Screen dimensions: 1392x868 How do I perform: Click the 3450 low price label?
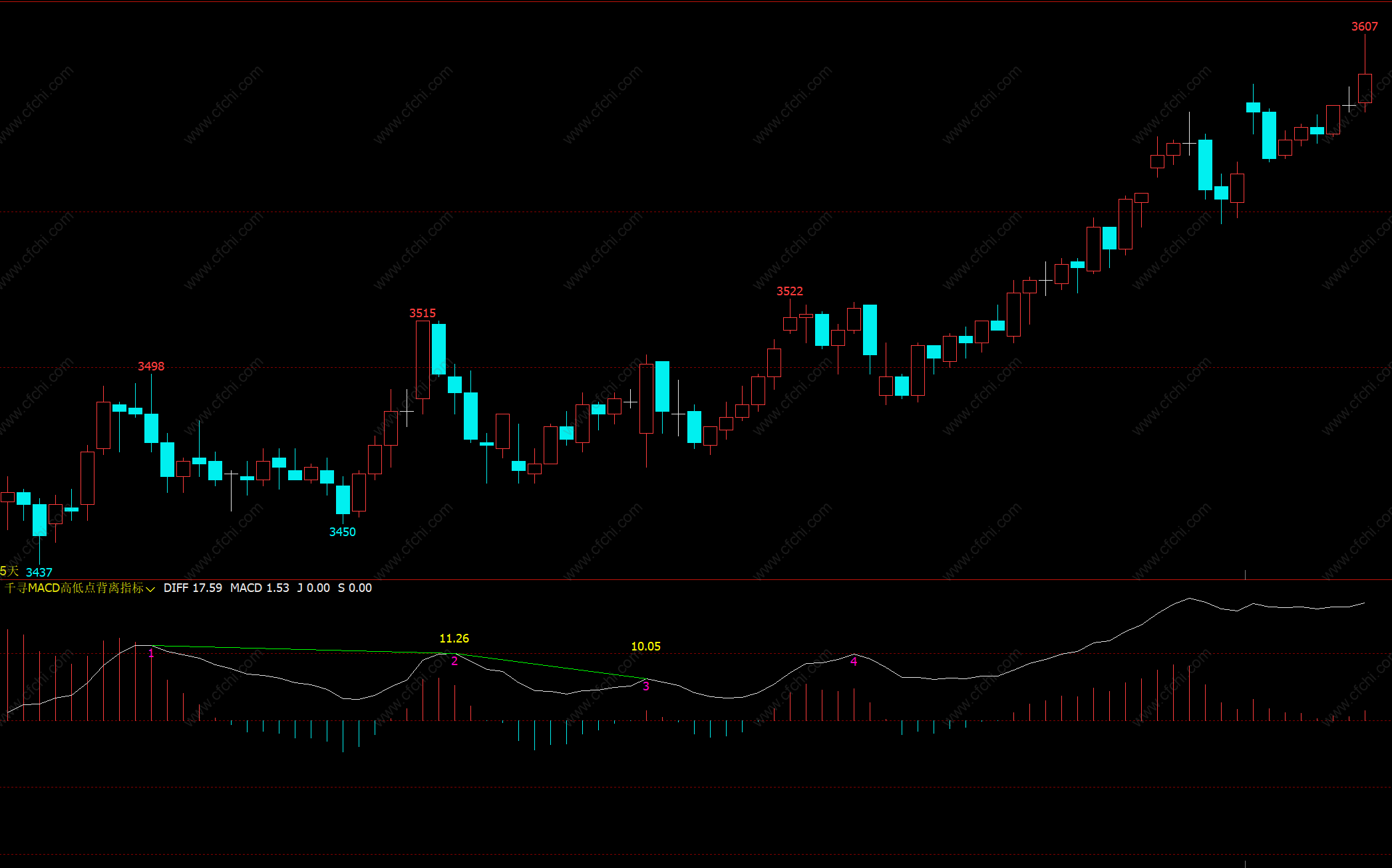point(342,532)
